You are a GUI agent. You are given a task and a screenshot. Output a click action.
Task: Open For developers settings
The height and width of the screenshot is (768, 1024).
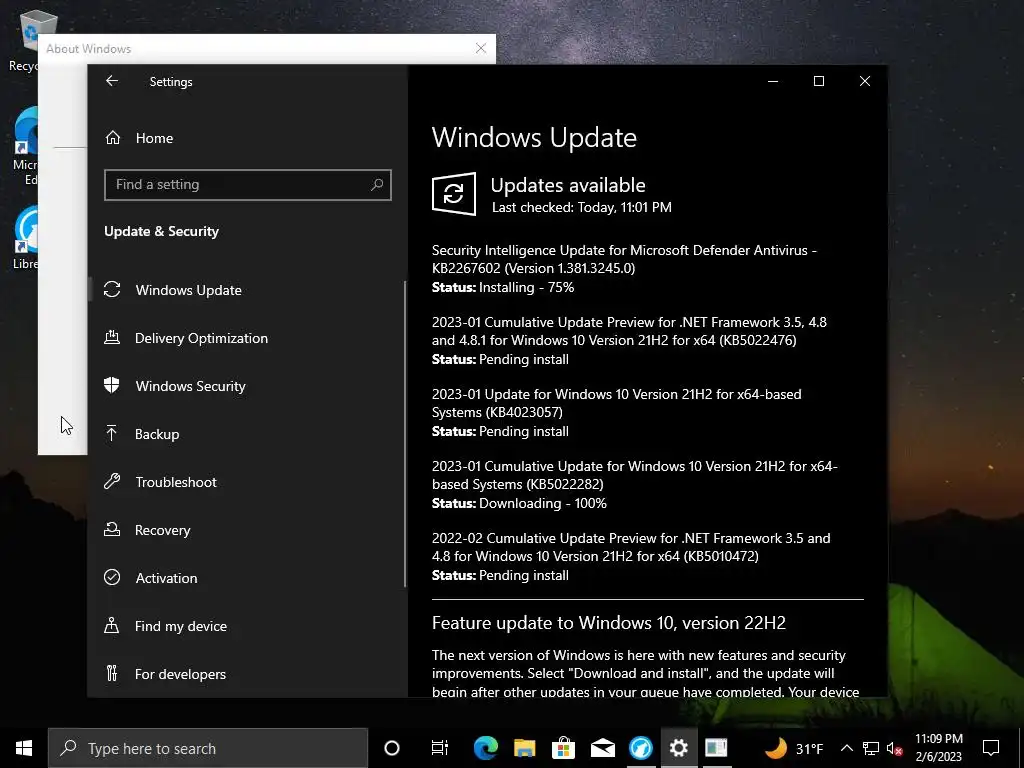click(x=180, y=674)
